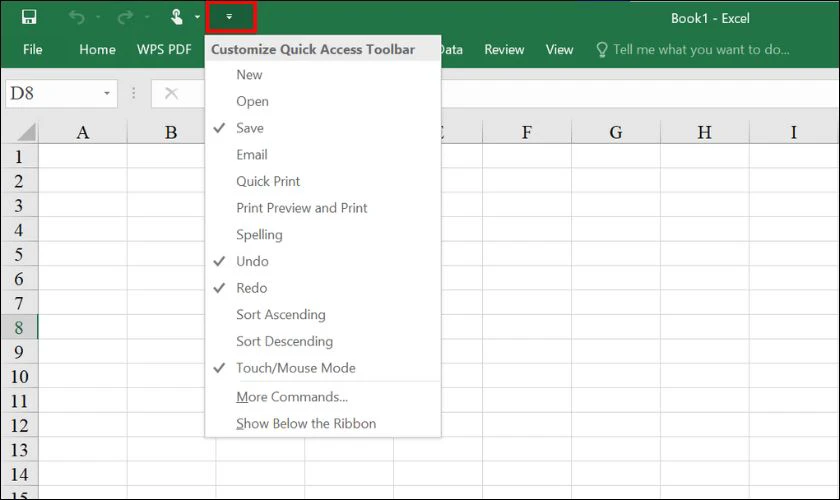Enable New in Quick Access Toolbar menu
Viewport: 840px width, 500px height.
(323, 74)
